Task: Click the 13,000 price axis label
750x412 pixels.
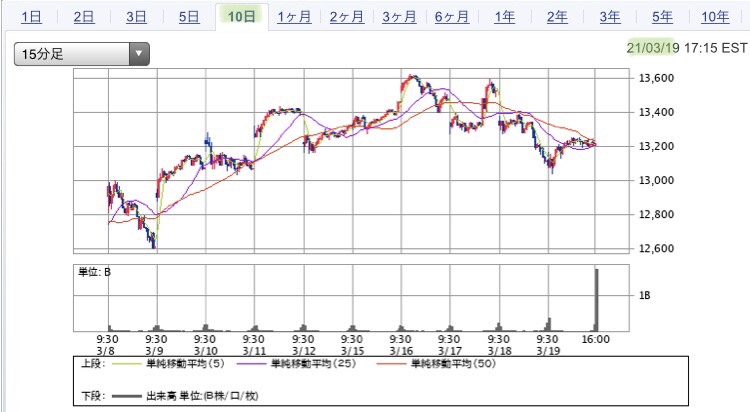Action: pos(656,180)
